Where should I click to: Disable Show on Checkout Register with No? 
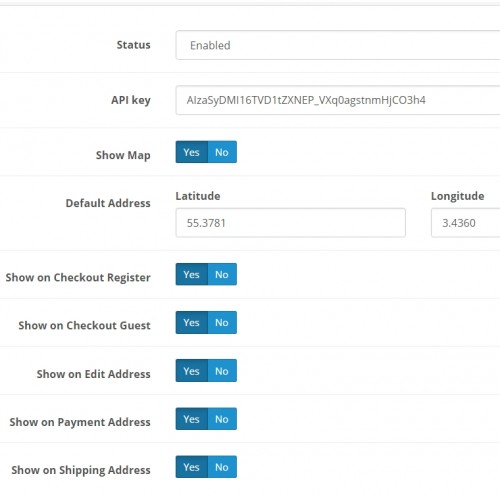point(222,274)
